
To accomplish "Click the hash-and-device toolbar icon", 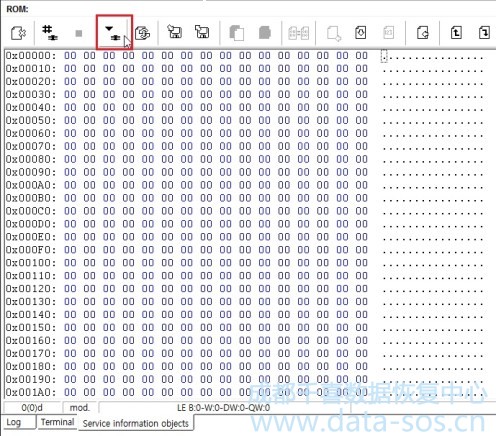I will (x=50, y=33).
